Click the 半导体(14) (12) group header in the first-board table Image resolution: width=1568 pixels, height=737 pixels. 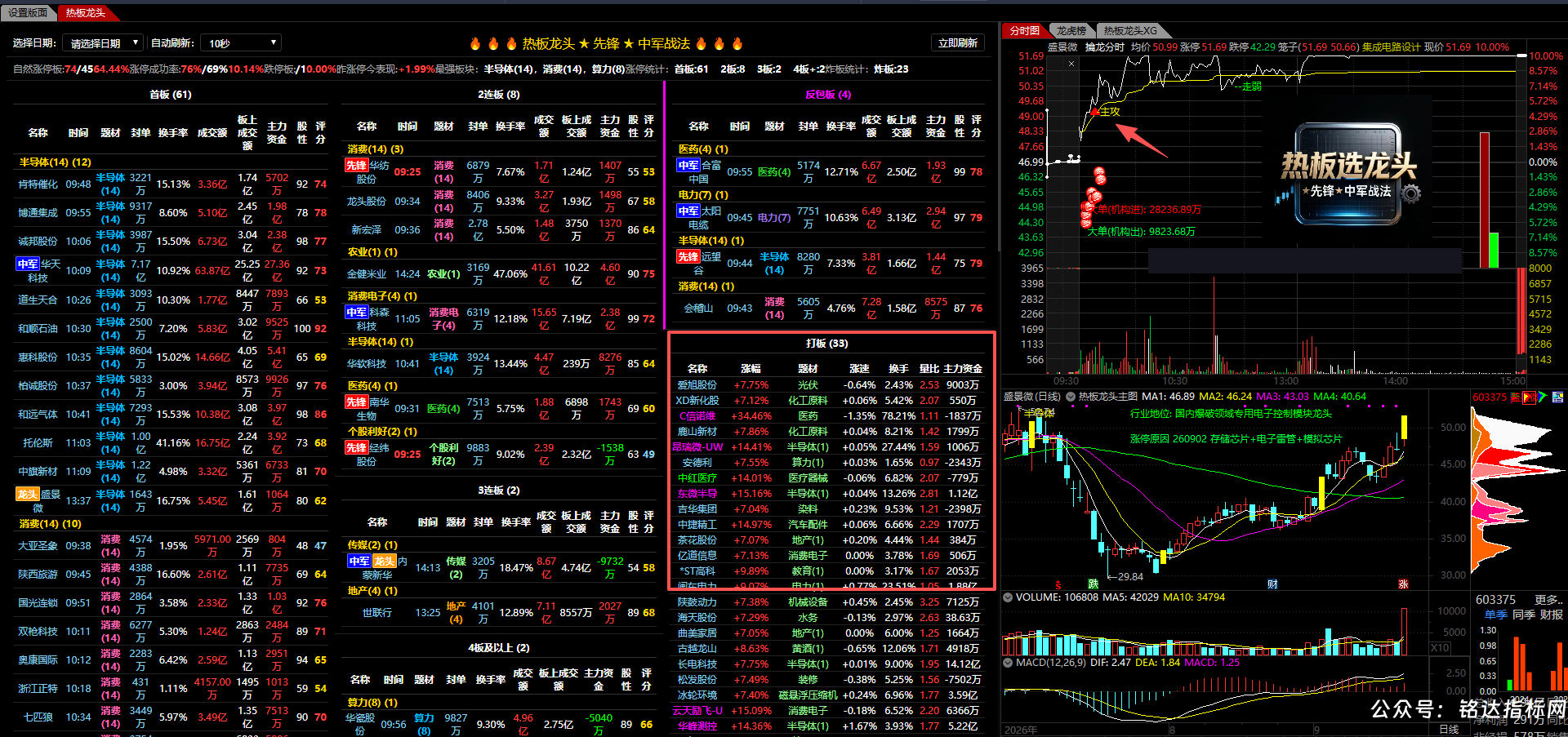[x=56, y=162]
